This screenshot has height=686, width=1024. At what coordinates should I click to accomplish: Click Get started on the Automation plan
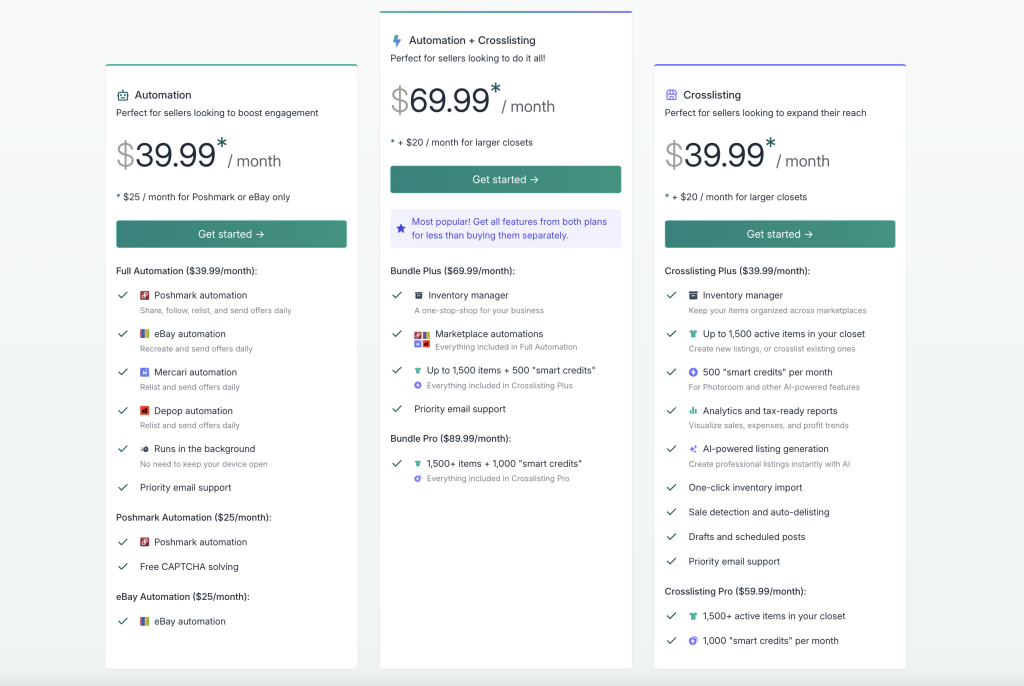231,234
